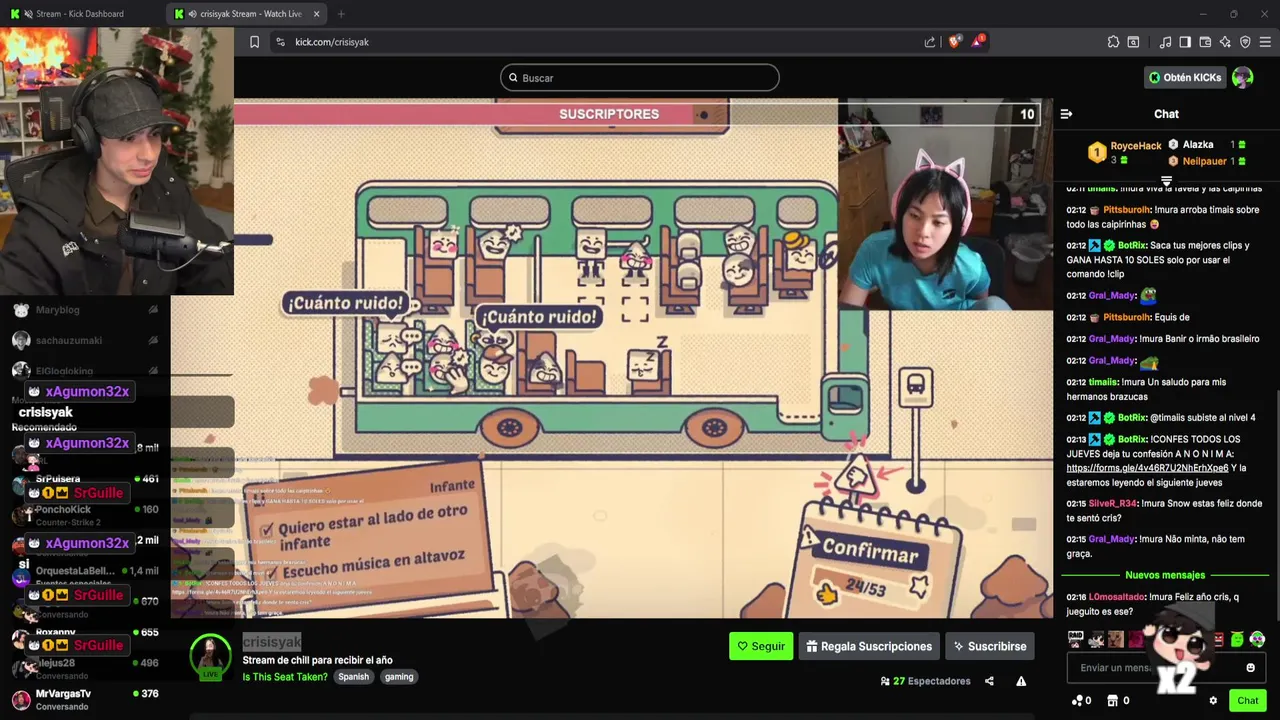Screen dimensions: 1280x720
Task: Click L0mosaltado username in chat
Action: click(x=1115, y=597)
